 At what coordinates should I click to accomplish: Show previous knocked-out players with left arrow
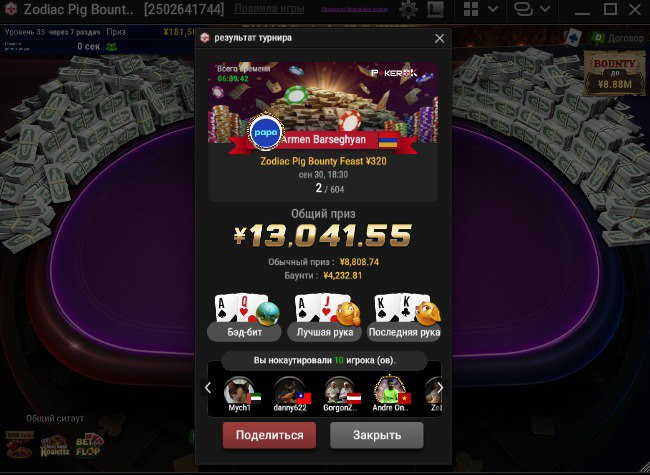point(208,388)
